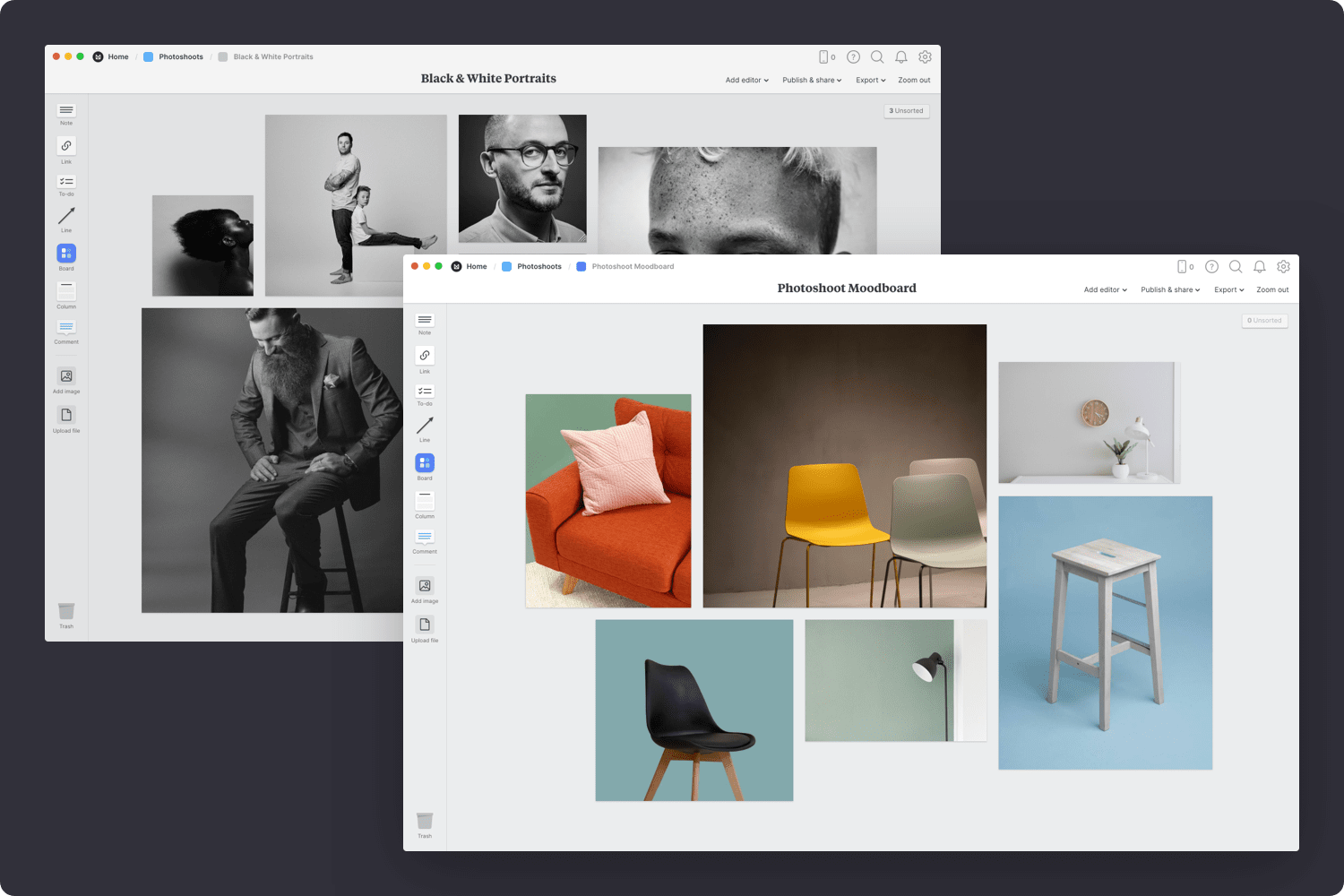Image resolution: width=1344 pixels, height=896 pixels.
Task: Go to Photoshoots in the breadcrumb
Action: 538,266
